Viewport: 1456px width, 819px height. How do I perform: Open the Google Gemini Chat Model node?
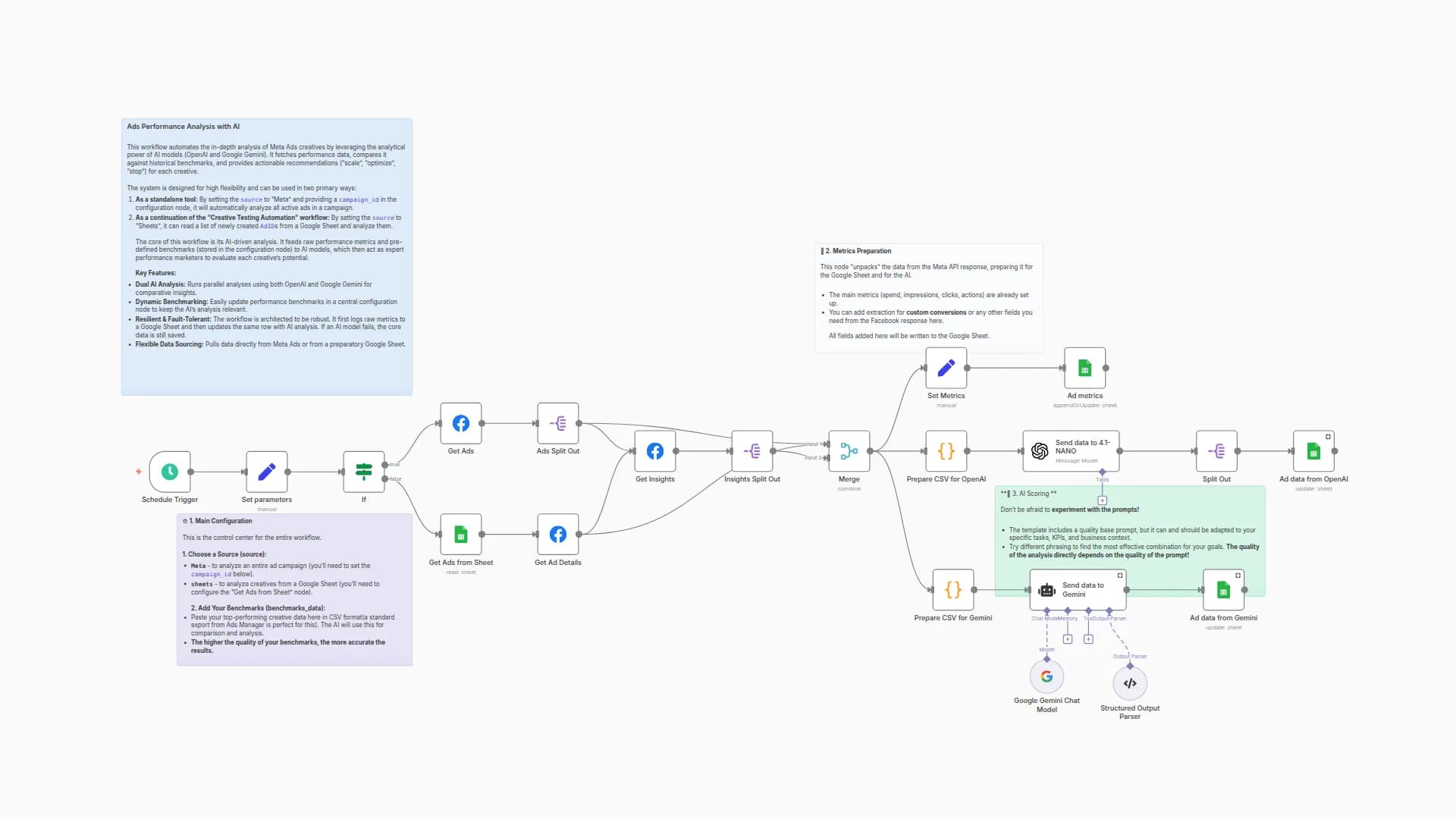(1046, 676)
